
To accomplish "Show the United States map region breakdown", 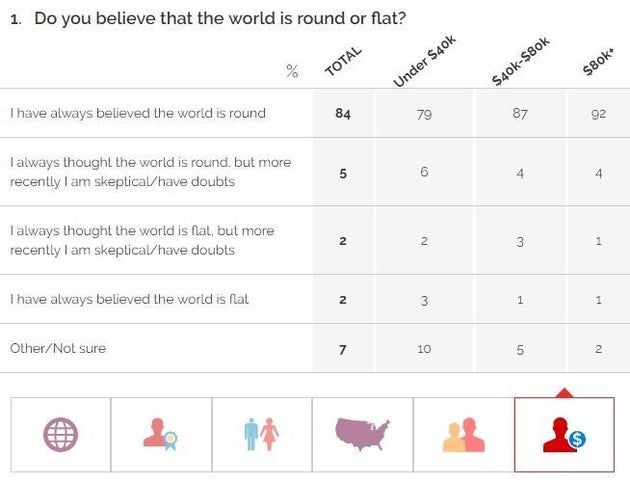I will (362, 434).
